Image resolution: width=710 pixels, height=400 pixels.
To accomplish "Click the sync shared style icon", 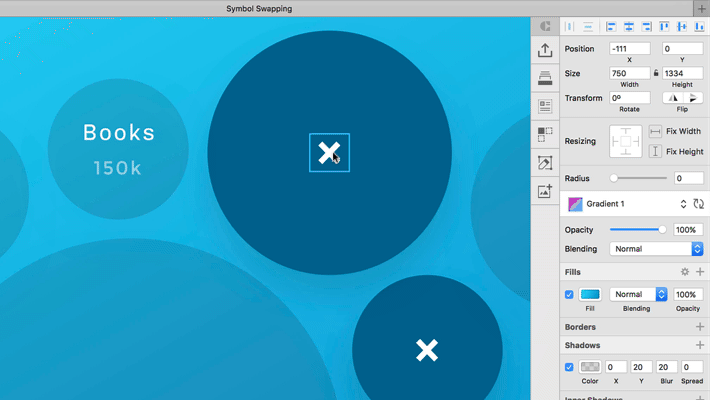I will [698, 204].
